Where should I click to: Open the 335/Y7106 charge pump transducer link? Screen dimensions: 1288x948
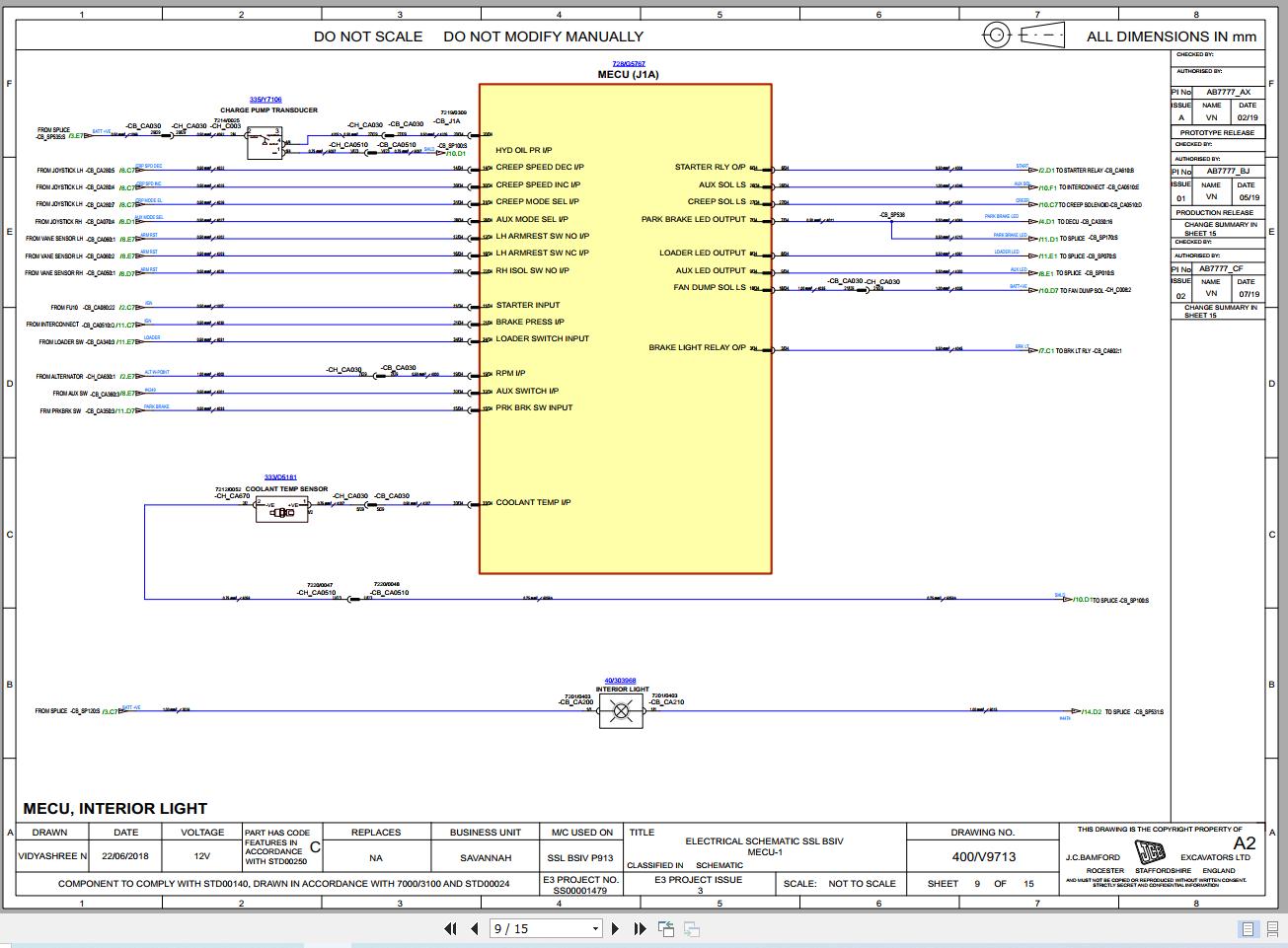(265, 100)
